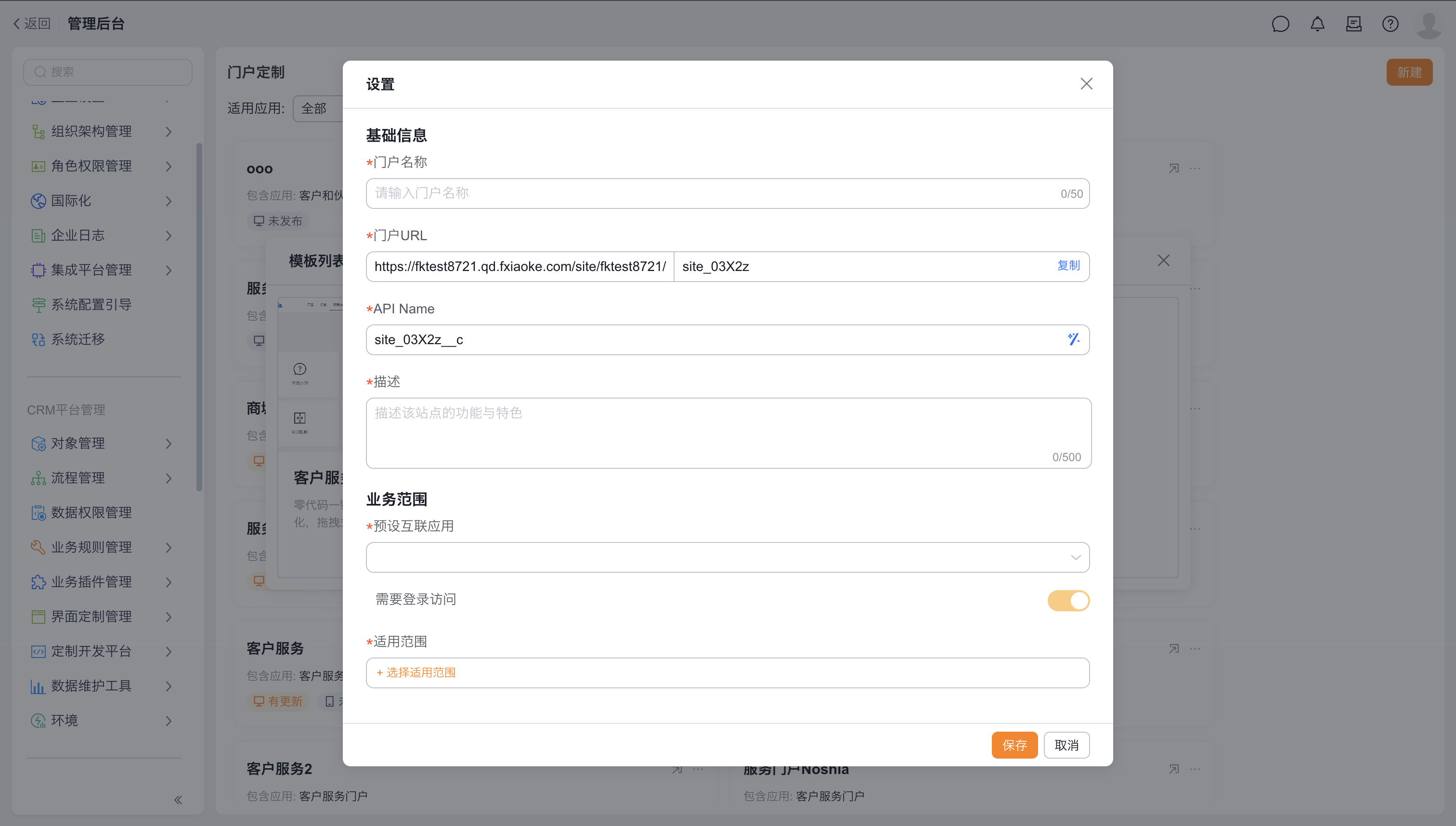
Task: Click the auto-generate API Name wand icon
Action: tap(1073, 339)
